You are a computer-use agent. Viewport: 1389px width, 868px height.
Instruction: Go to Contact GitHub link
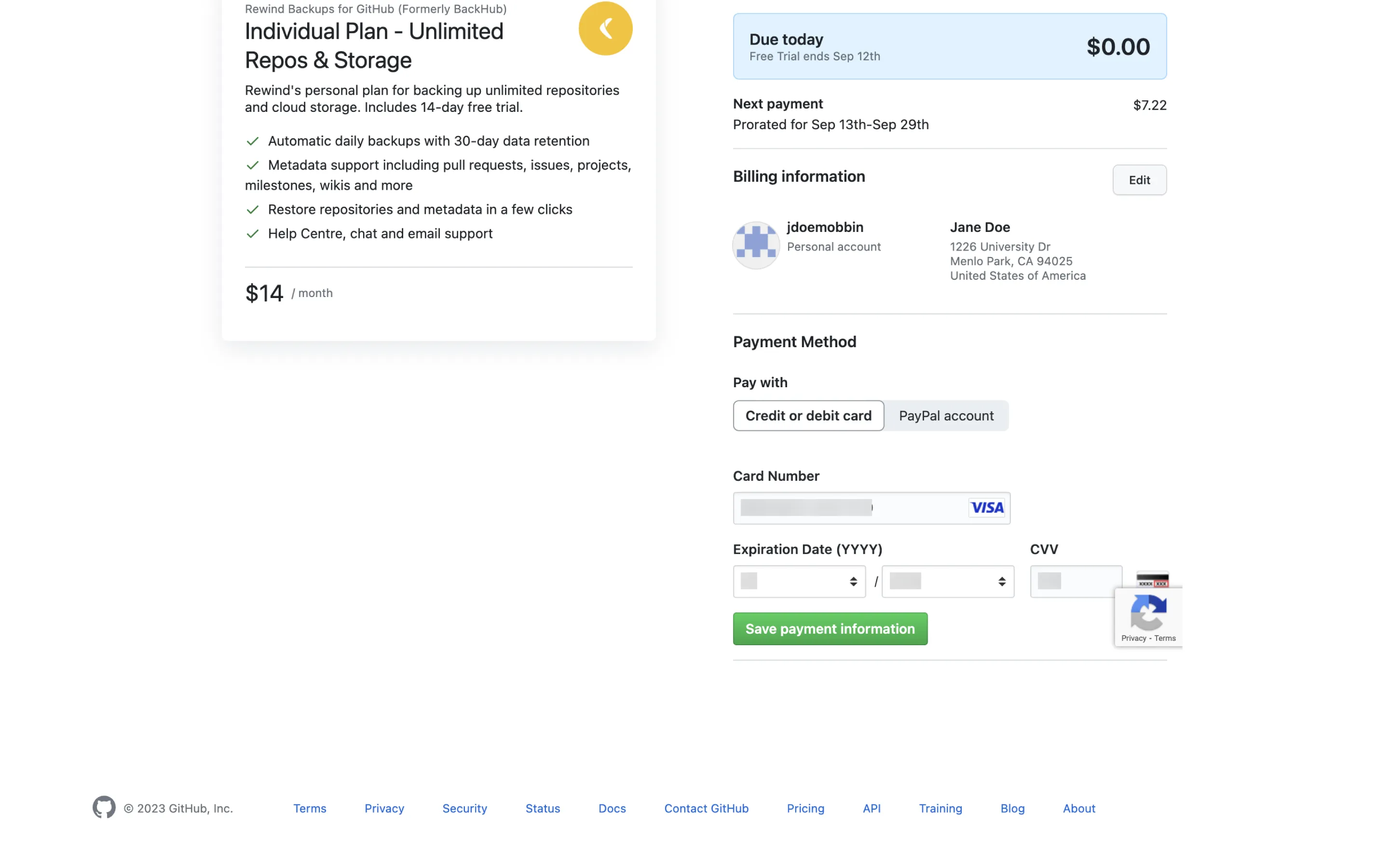point(706,808)
